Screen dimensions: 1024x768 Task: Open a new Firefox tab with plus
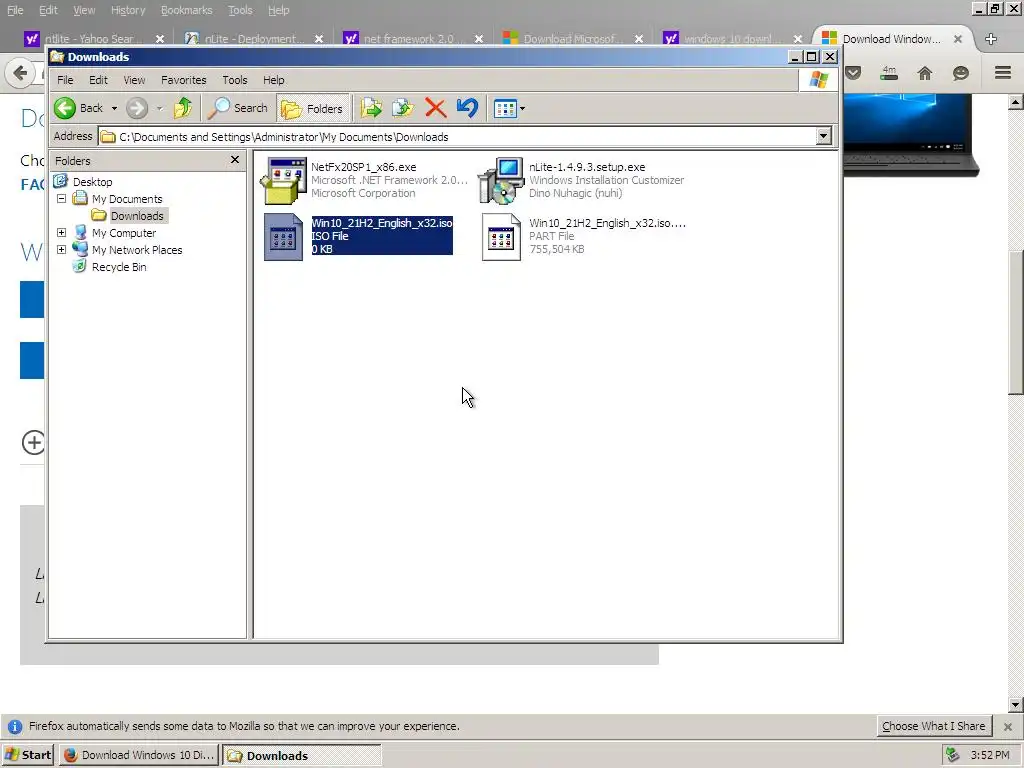(991, 39)
